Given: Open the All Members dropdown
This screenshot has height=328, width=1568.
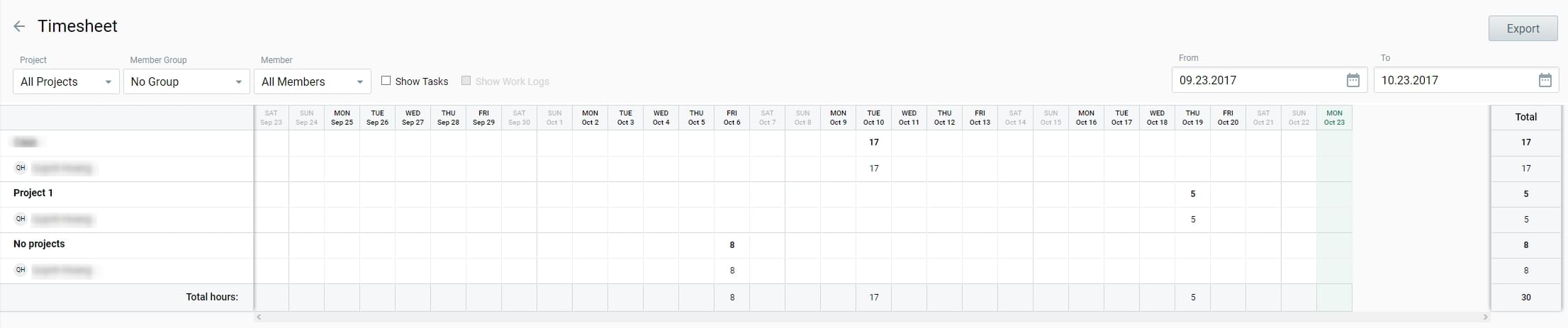Looking at the screenshot, I should (312, 81).
